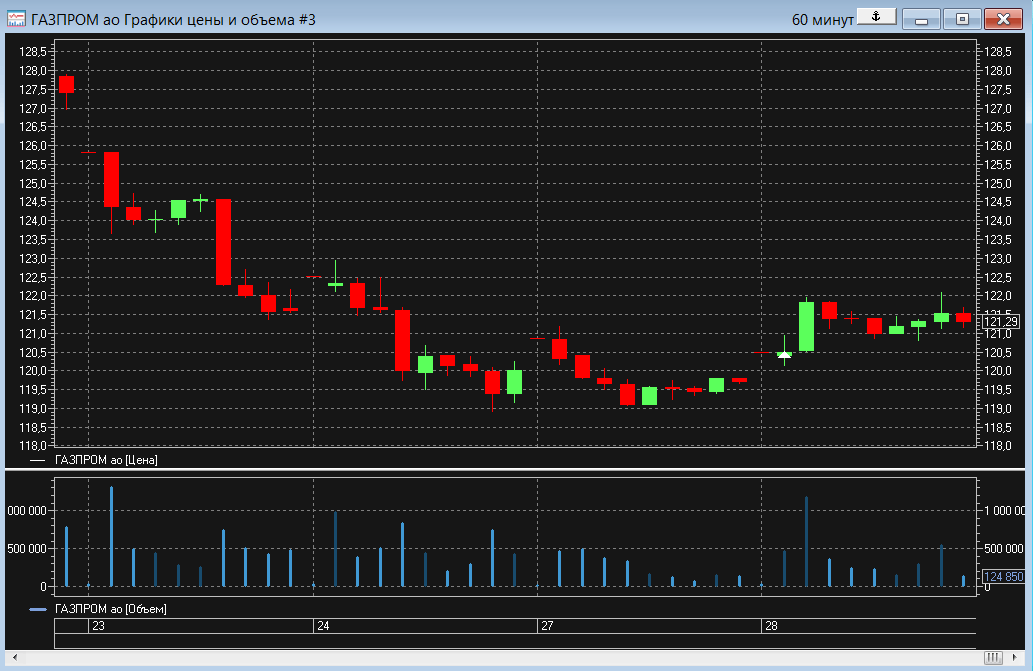Click the right axis label 118,0
The width and height of the screenshot is (1033, 671).
998,446
